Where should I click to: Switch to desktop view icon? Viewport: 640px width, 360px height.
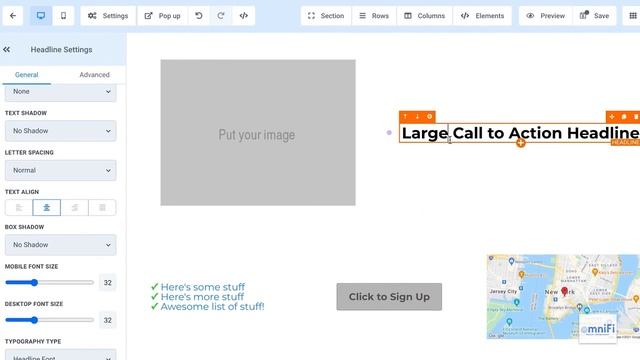coord(41,16)
